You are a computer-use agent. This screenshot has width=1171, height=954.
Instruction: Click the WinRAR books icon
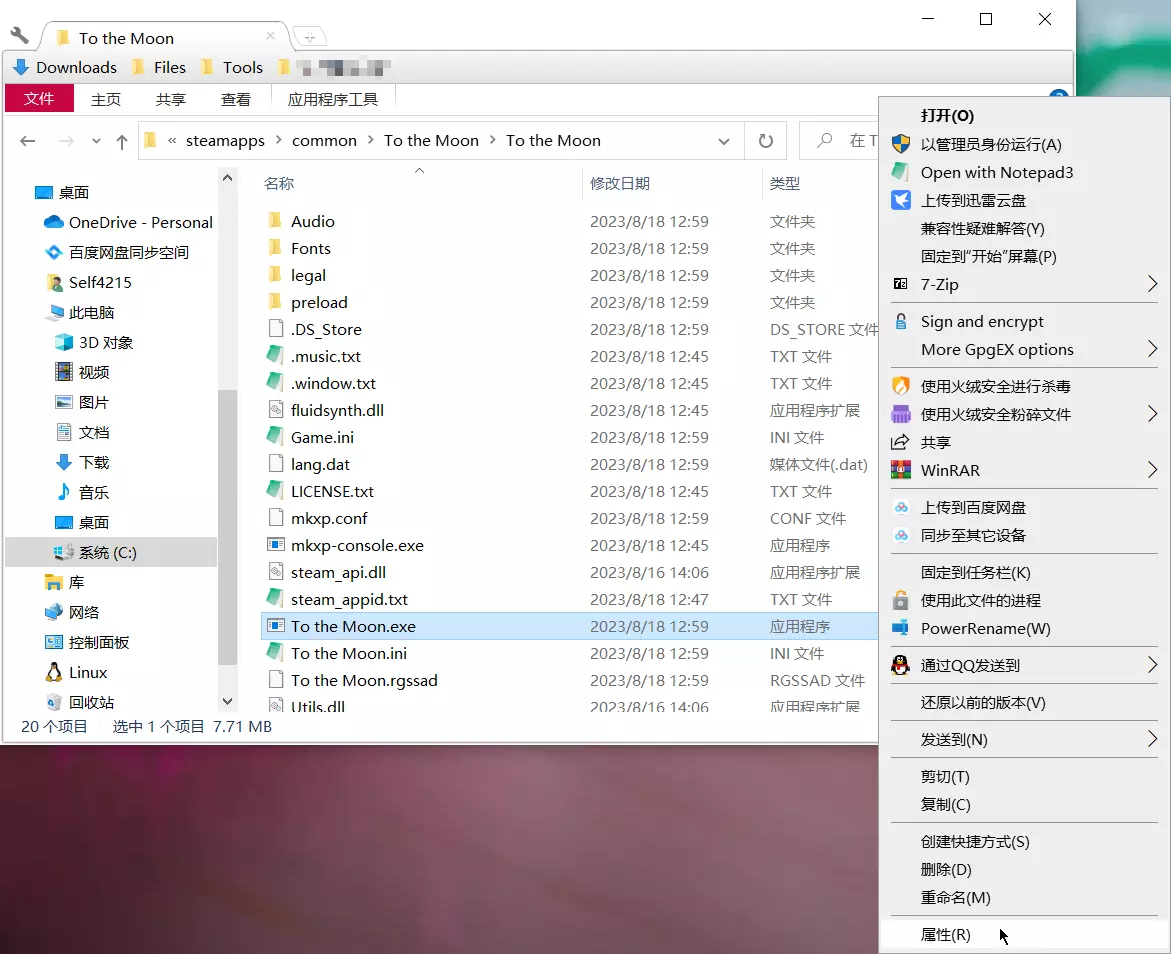coord(901,470)
